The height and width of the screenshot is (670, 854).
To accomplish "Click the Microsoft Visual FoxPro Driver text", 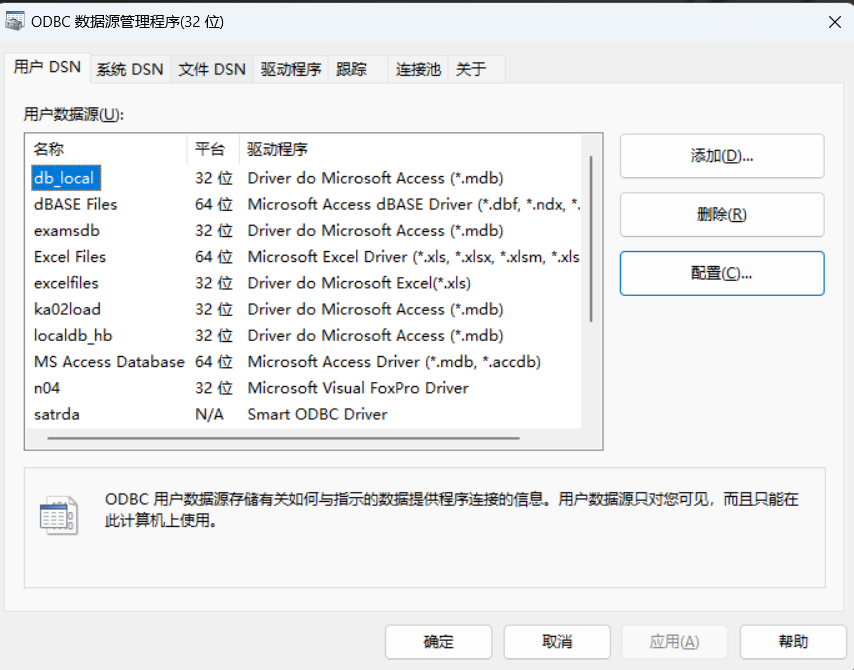I will pyautogui.click(x=358, y=388).
